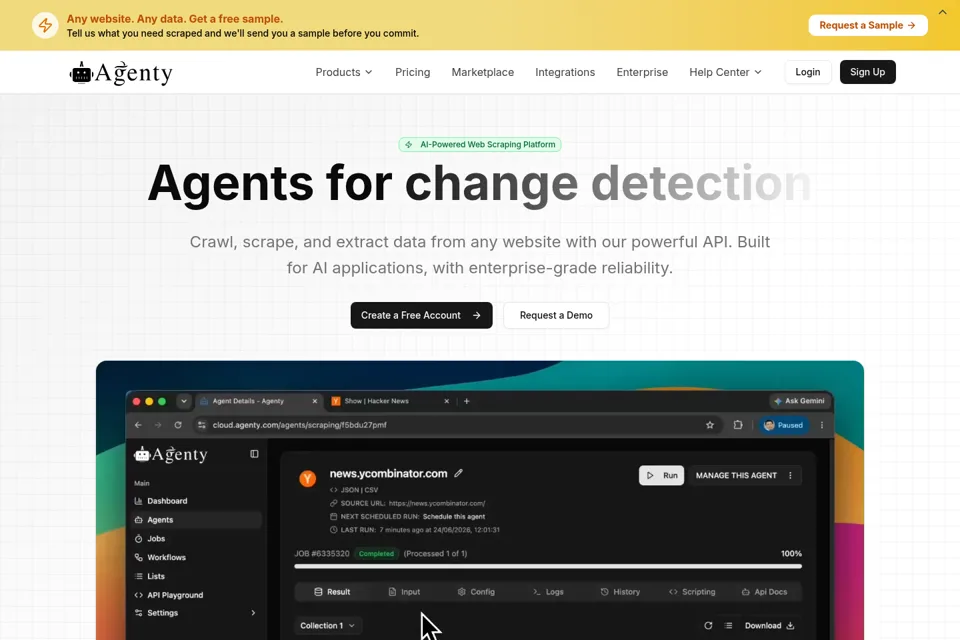The image size is (960, 640).
Task: Bookmark the page with the star icon
Action: [x=710, y=425]
